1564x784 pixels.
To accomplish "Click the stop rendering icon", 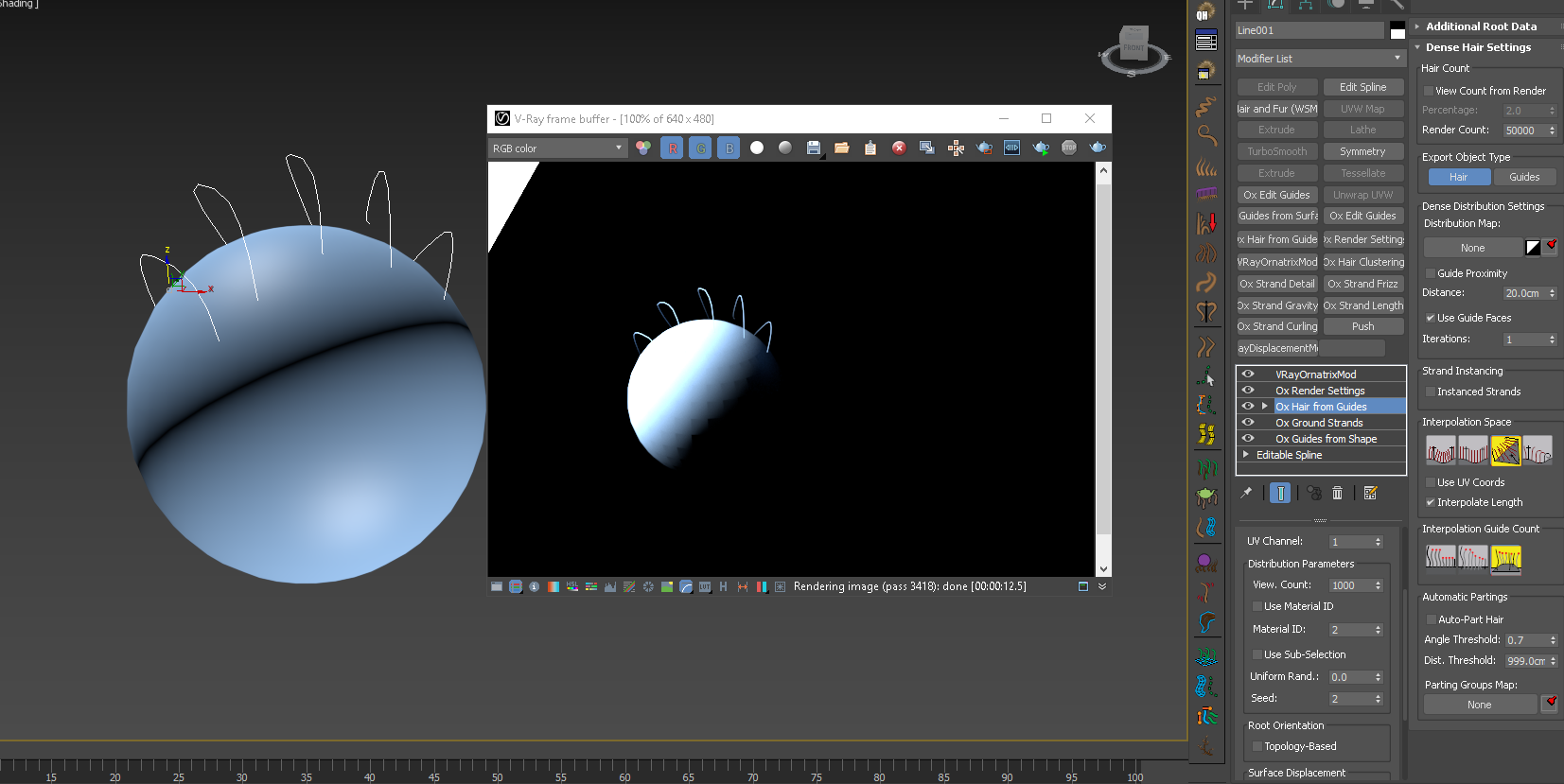I will pos(1068,148).
